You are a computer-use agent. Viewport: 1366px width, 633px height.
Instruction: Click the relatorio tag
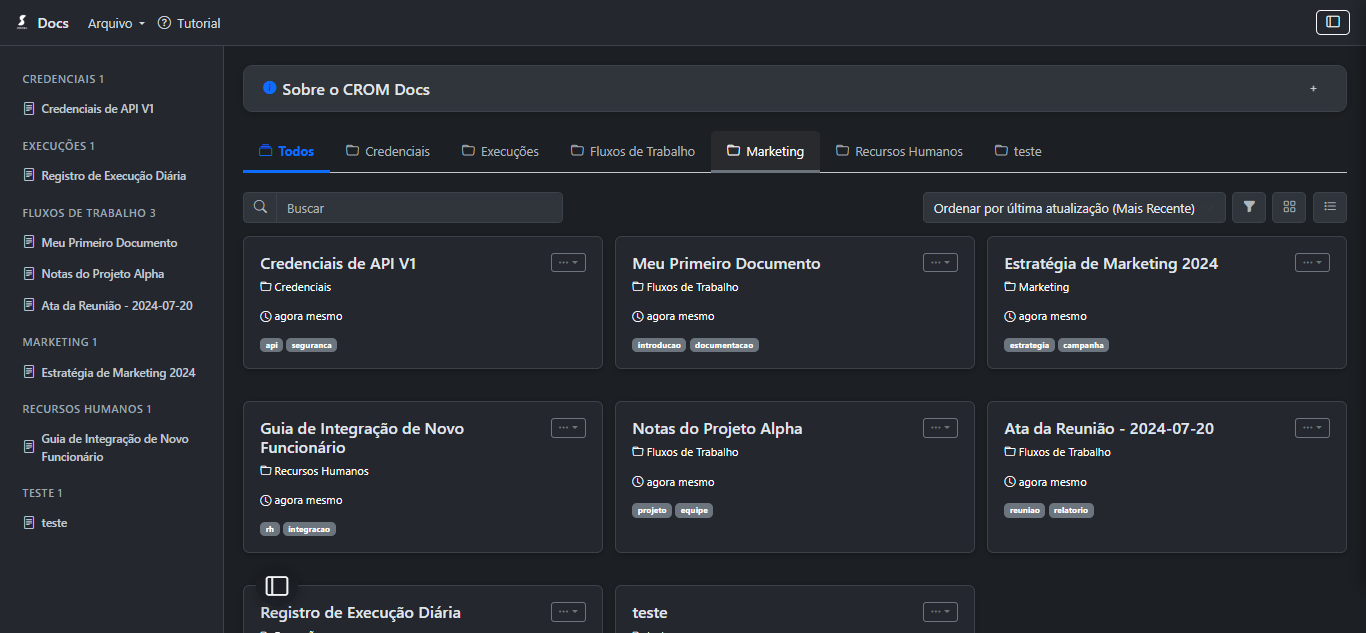click(1071, 510)
